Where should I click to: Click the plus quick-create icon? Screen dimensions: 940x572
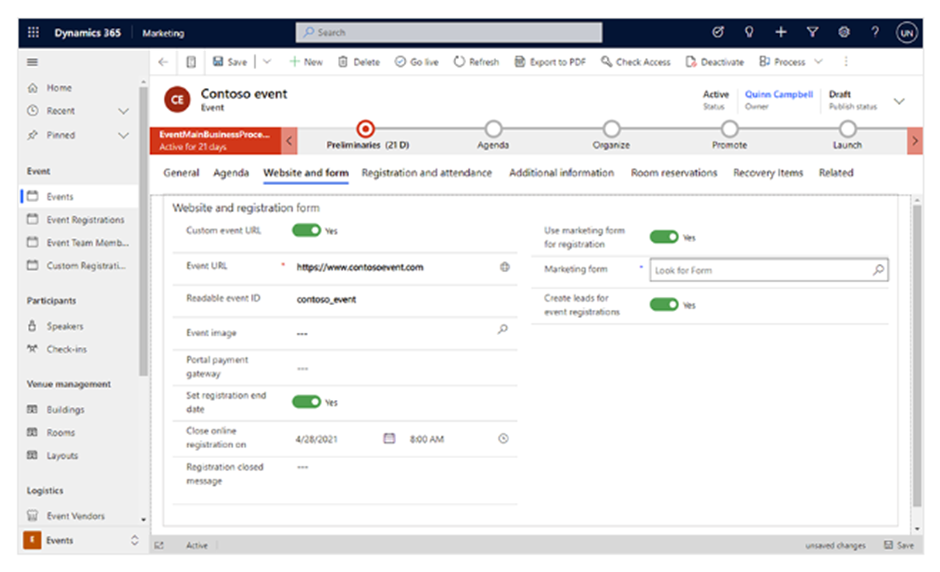coord(781,32)
